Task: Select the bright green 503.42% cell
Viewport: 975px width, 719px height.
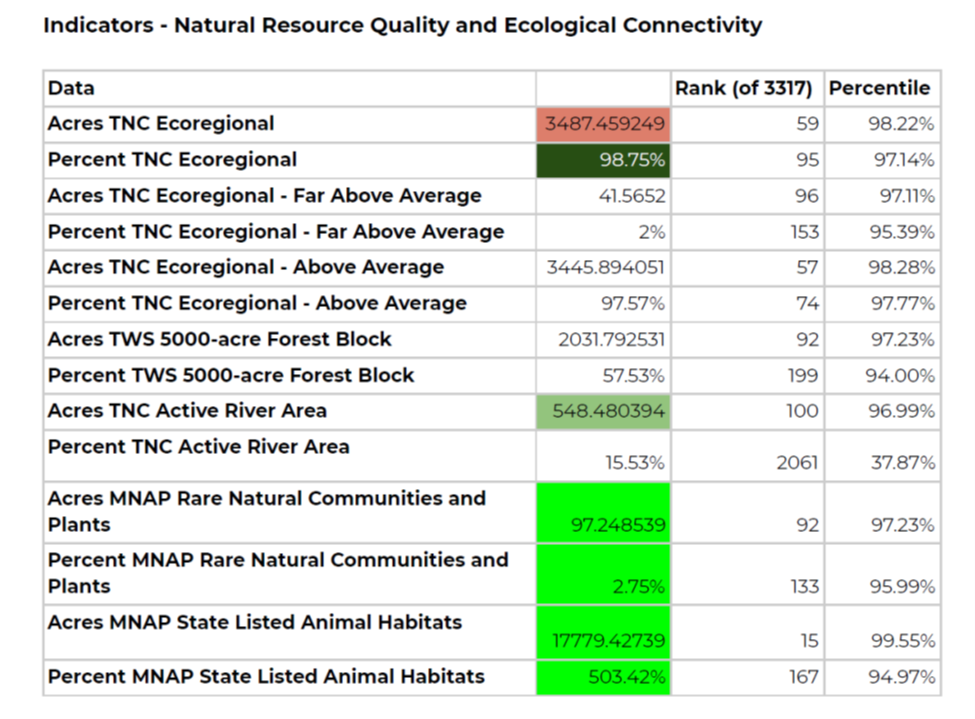Action: [x=604, y=677]
